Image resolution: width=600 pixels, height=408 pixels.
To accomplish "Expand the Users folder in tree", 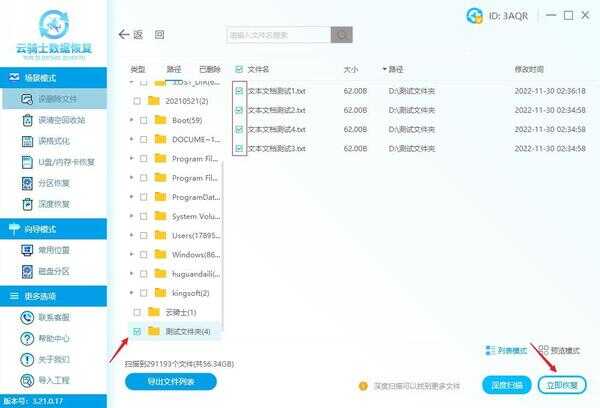I will tap(132, 235).
